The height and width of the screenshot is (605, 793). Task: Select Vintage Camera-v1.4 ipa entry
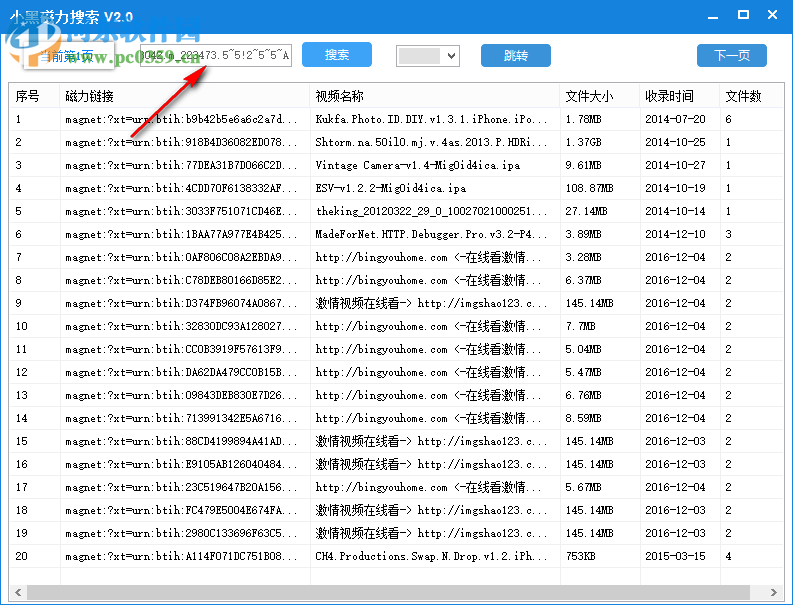417,165
